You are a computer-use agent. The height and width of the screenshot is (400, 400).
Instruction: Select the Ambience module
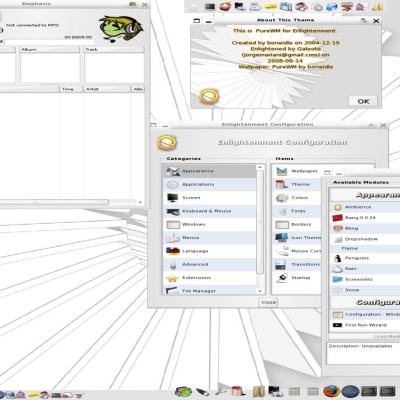pos(365,207)
